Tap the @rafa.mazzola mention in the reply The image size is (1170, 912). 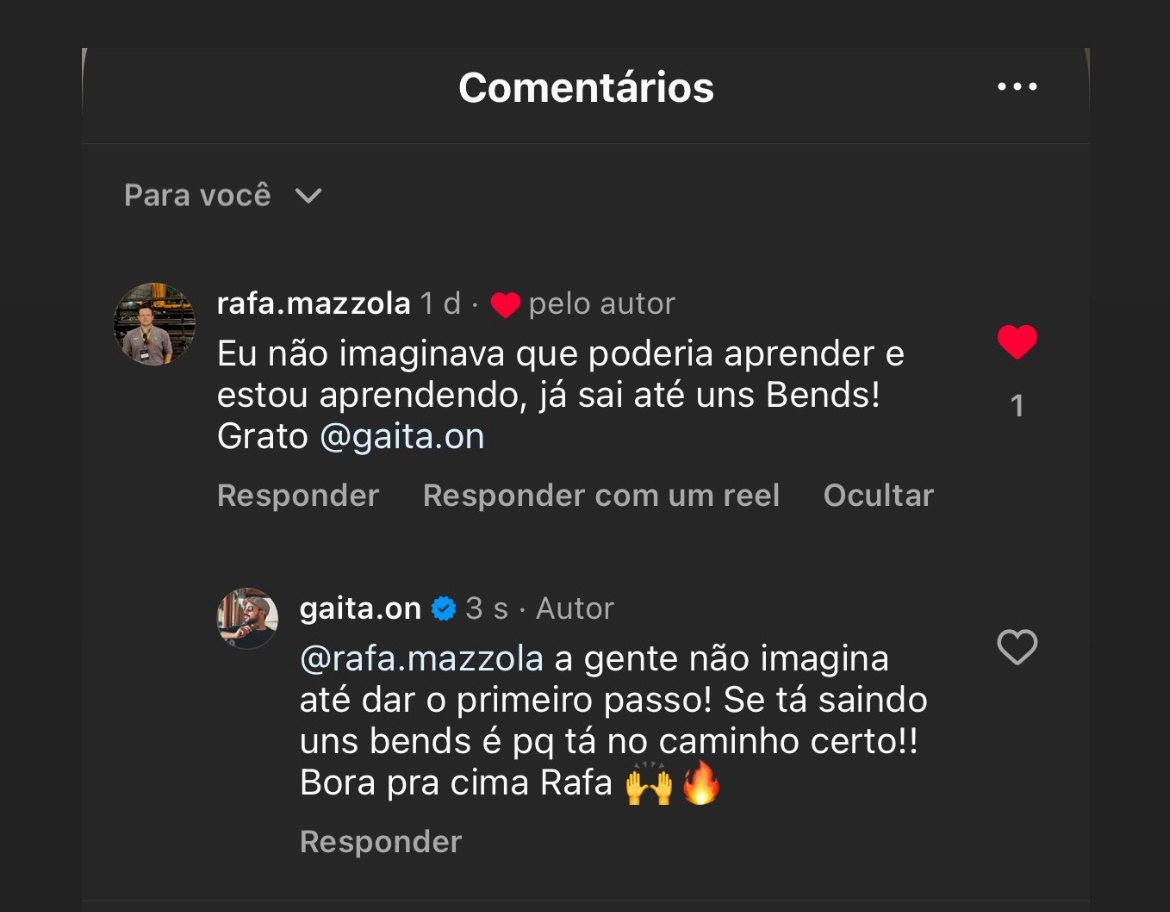point(421,659)
